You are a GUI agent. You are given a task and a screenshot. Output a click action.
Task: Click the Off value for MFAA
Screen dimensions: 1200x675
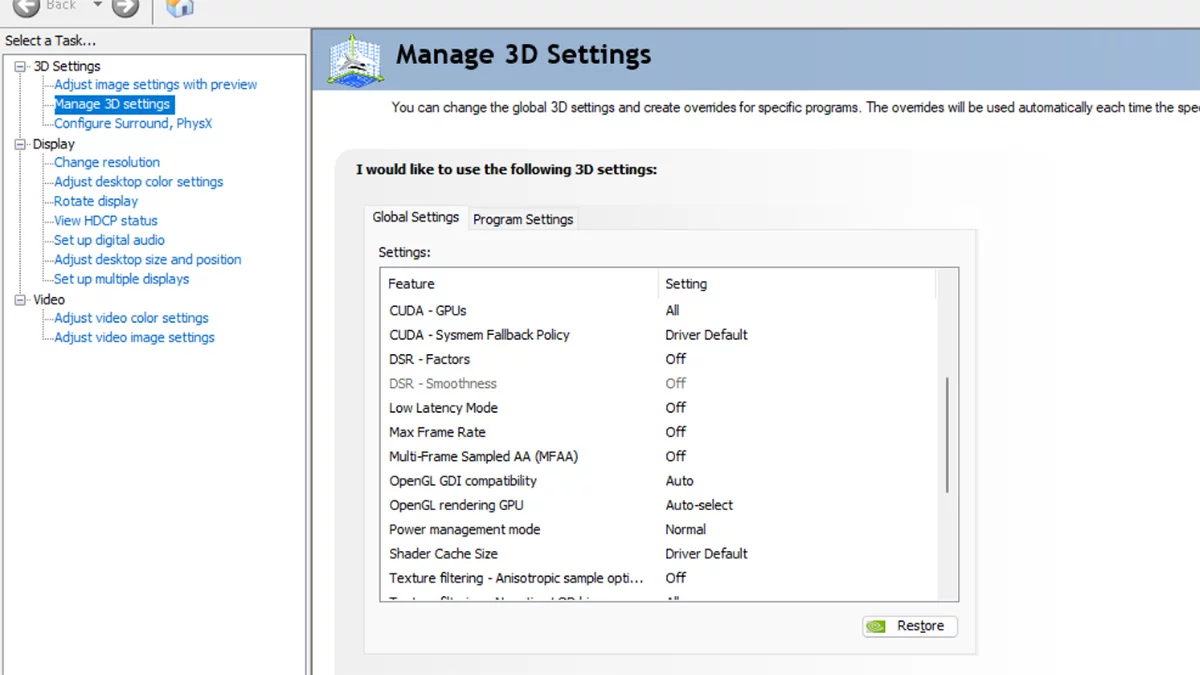pyautogui.click(x=675, y=456)
